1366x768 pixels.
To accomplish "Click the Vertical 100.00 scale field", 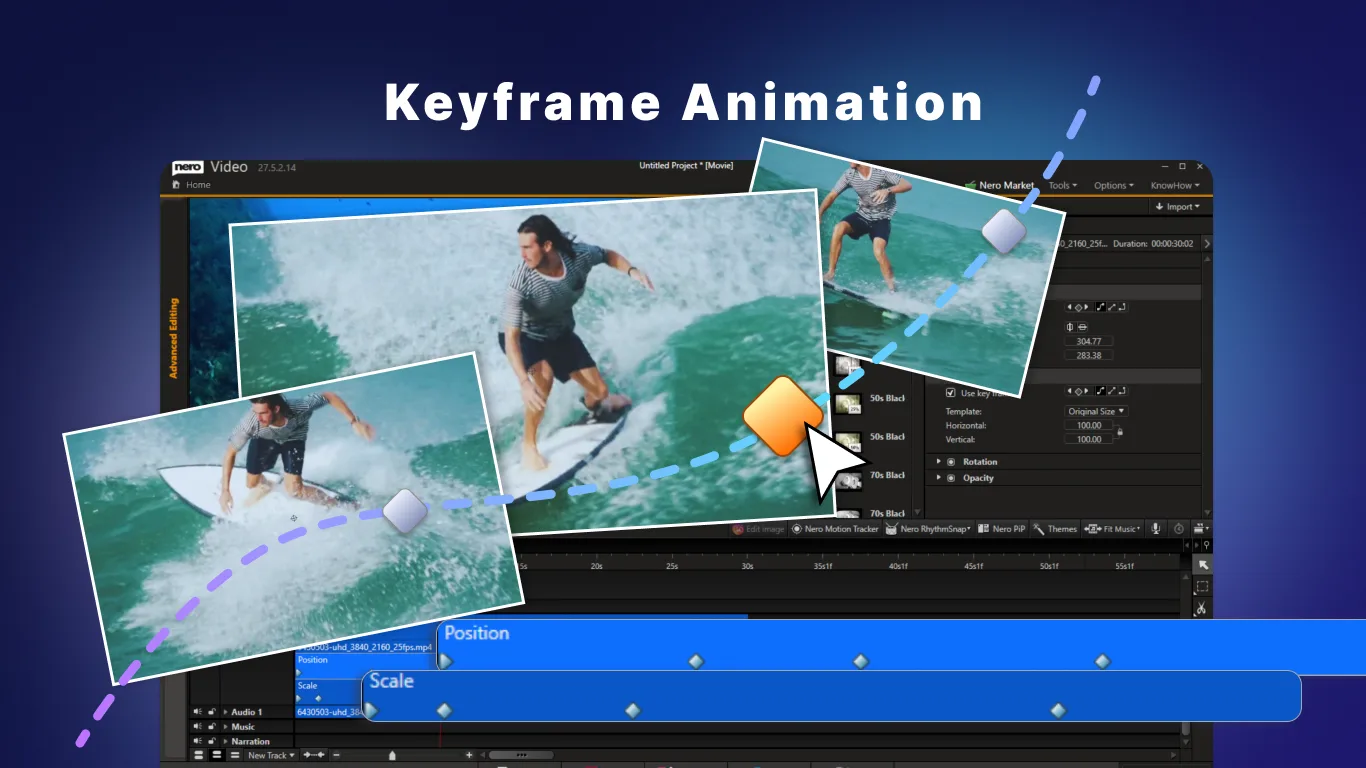I will coord(1089,439).
